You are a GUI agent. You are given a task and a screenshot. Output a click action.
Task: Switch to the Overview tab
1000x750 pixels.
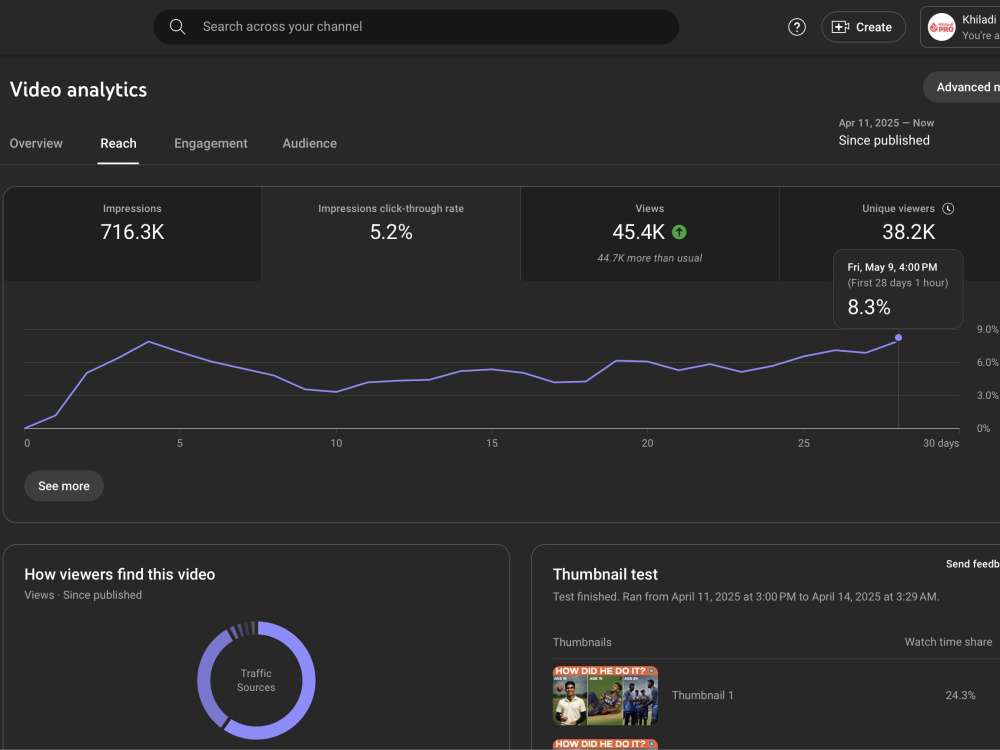[x=36, y=143]
